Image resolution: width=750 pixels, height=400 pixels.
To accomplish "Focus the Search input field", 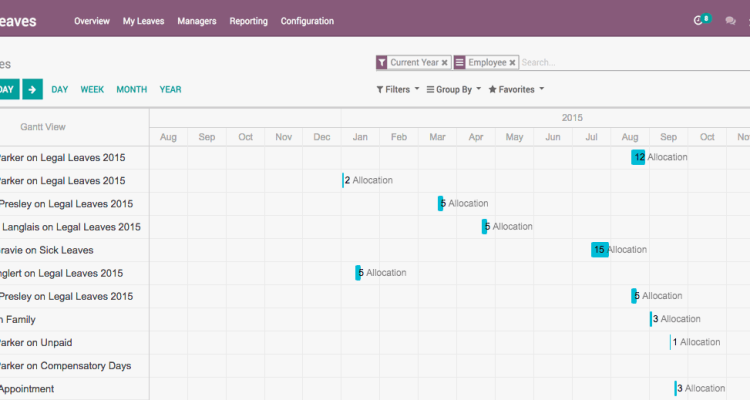I will pos(635,63).
